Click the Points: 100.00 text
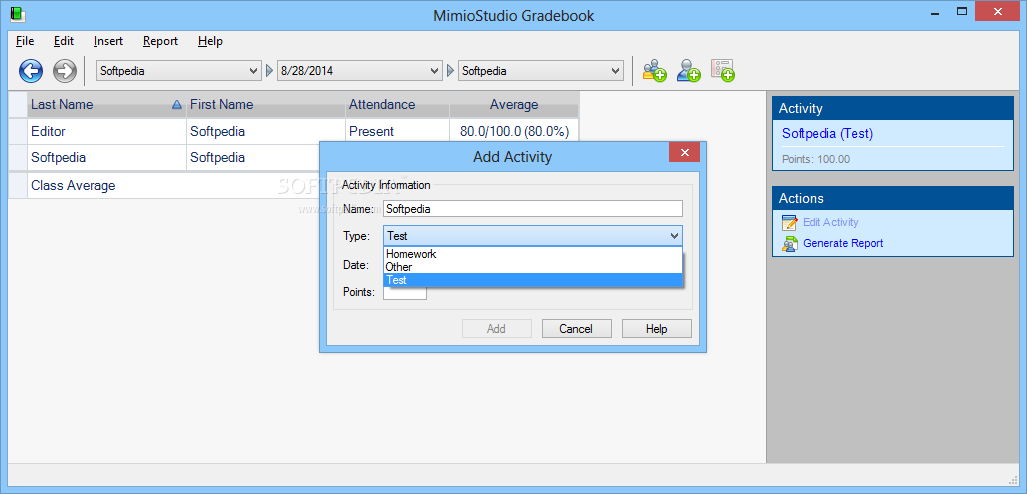Viewport: 1027px width, 494px height. click(816, 159)
